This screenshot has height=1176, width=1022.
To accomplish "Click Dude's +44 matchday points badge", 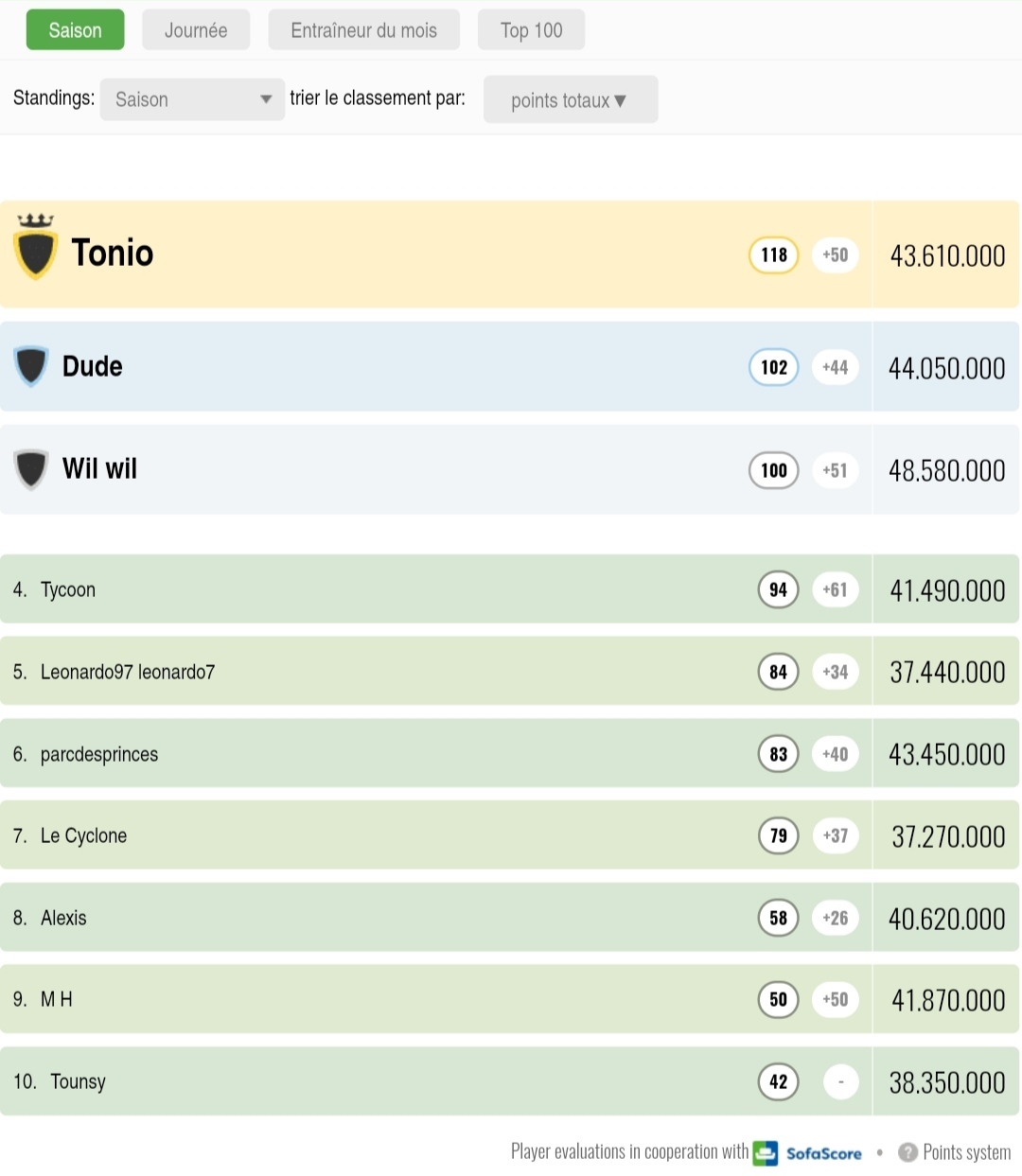I will (x=835, y=367).
